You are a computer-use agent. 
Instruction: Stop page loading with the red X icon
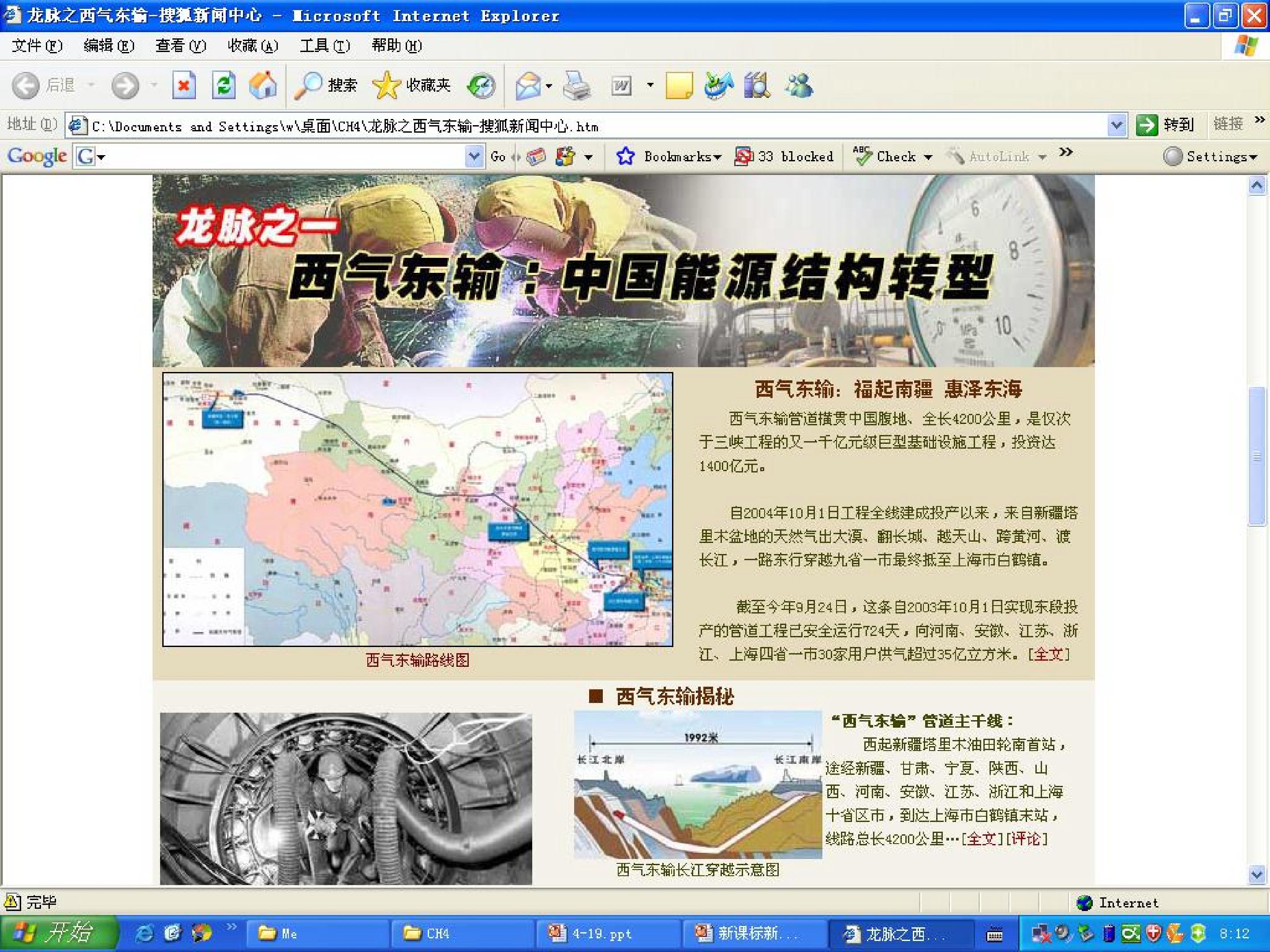[184, 86]
